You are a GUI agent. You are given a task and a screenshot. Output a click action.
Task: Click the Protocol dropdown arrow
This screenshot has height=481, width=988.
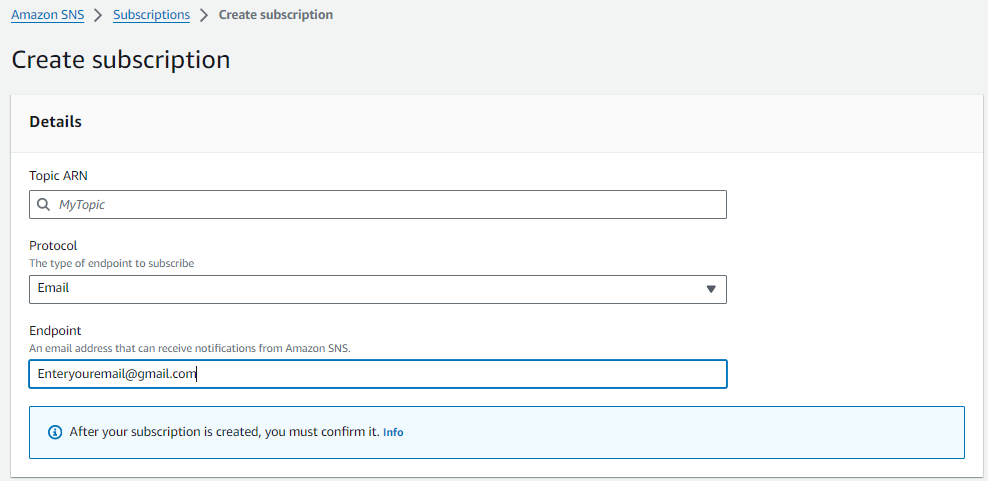coord(711,289)
